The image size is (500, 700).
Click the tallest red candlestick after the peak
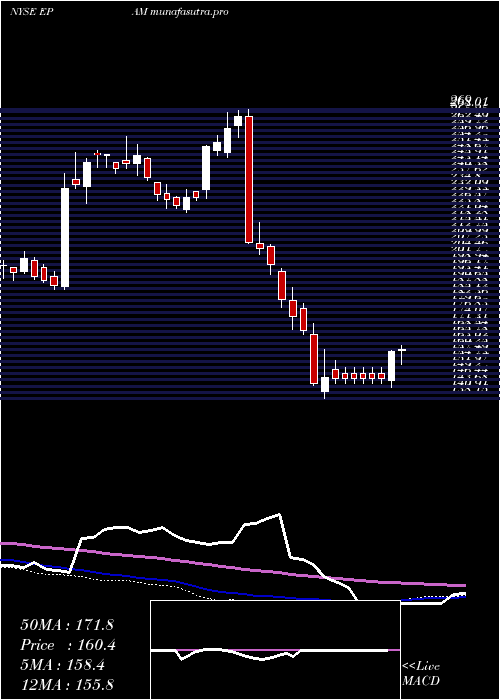pyautogui.click(x=249, y=179)
